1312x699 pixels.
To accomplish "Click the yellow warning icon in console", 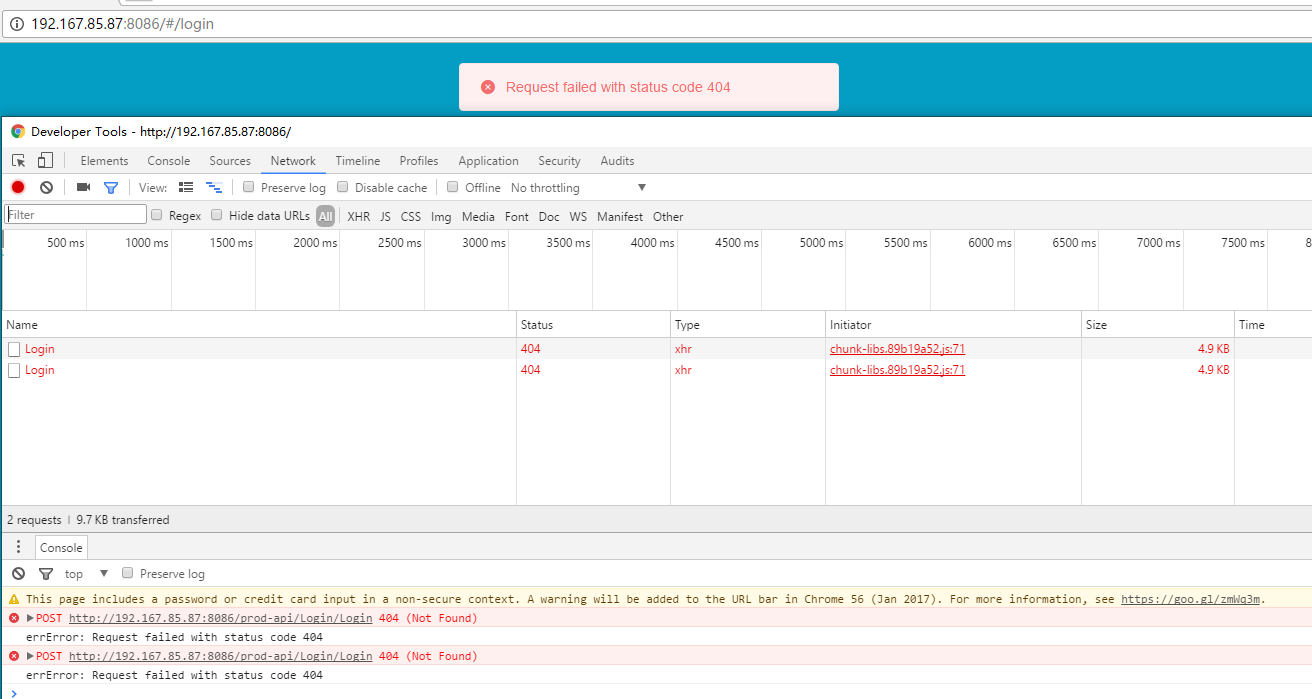I will [x=14, y=599].
